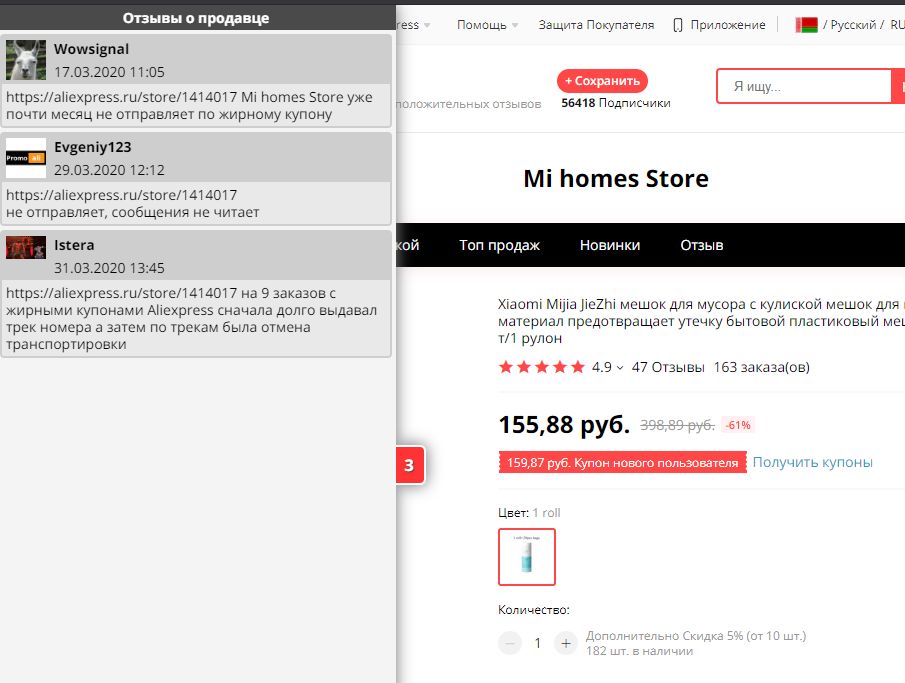Viewport: 905px width, 683px height.
Task: Decrease quantity with the minus button
Action: [510, 643]
